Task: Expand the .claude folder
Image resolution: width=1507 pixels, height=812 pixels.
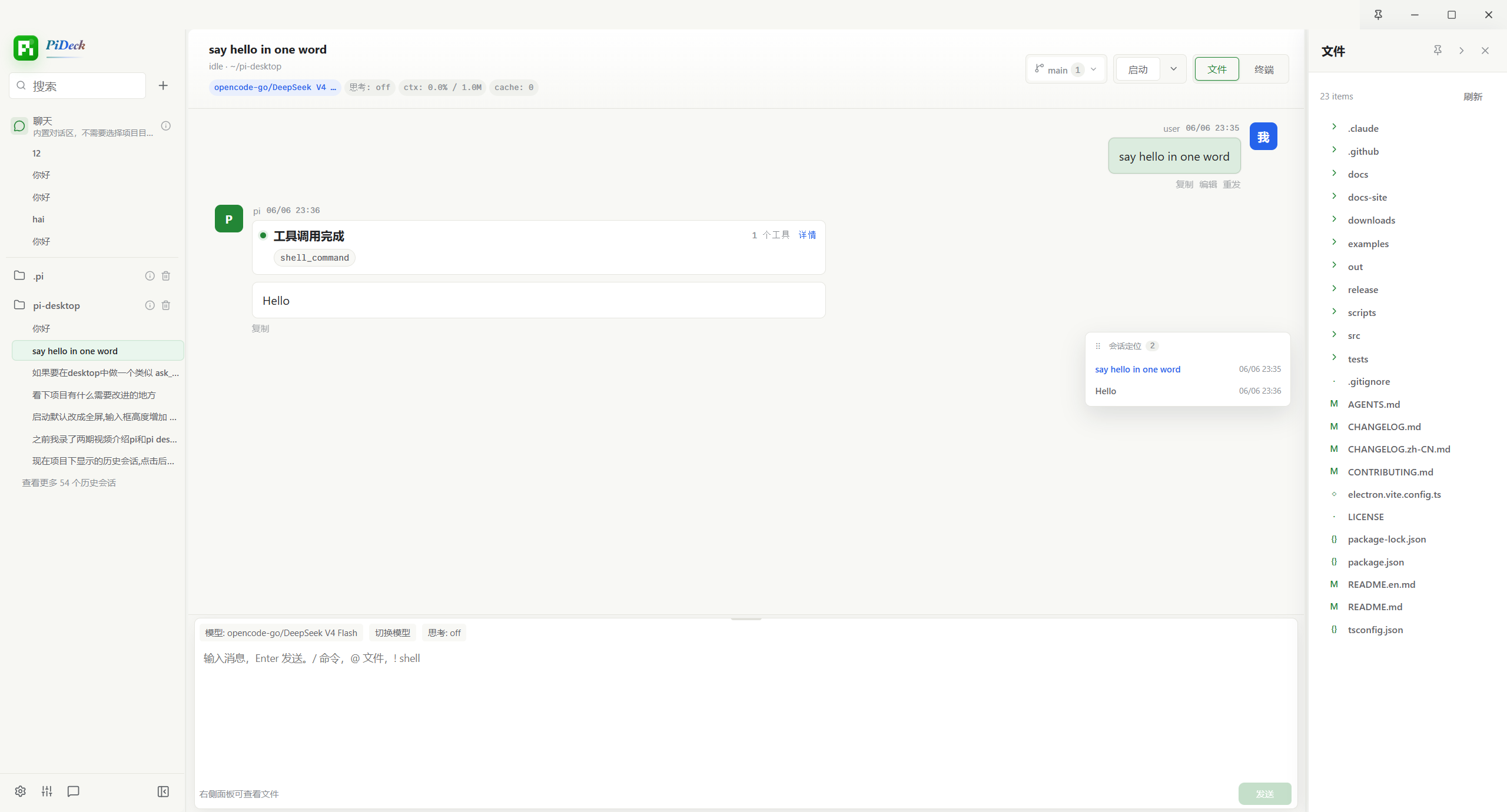Action: pos(1335,127)
